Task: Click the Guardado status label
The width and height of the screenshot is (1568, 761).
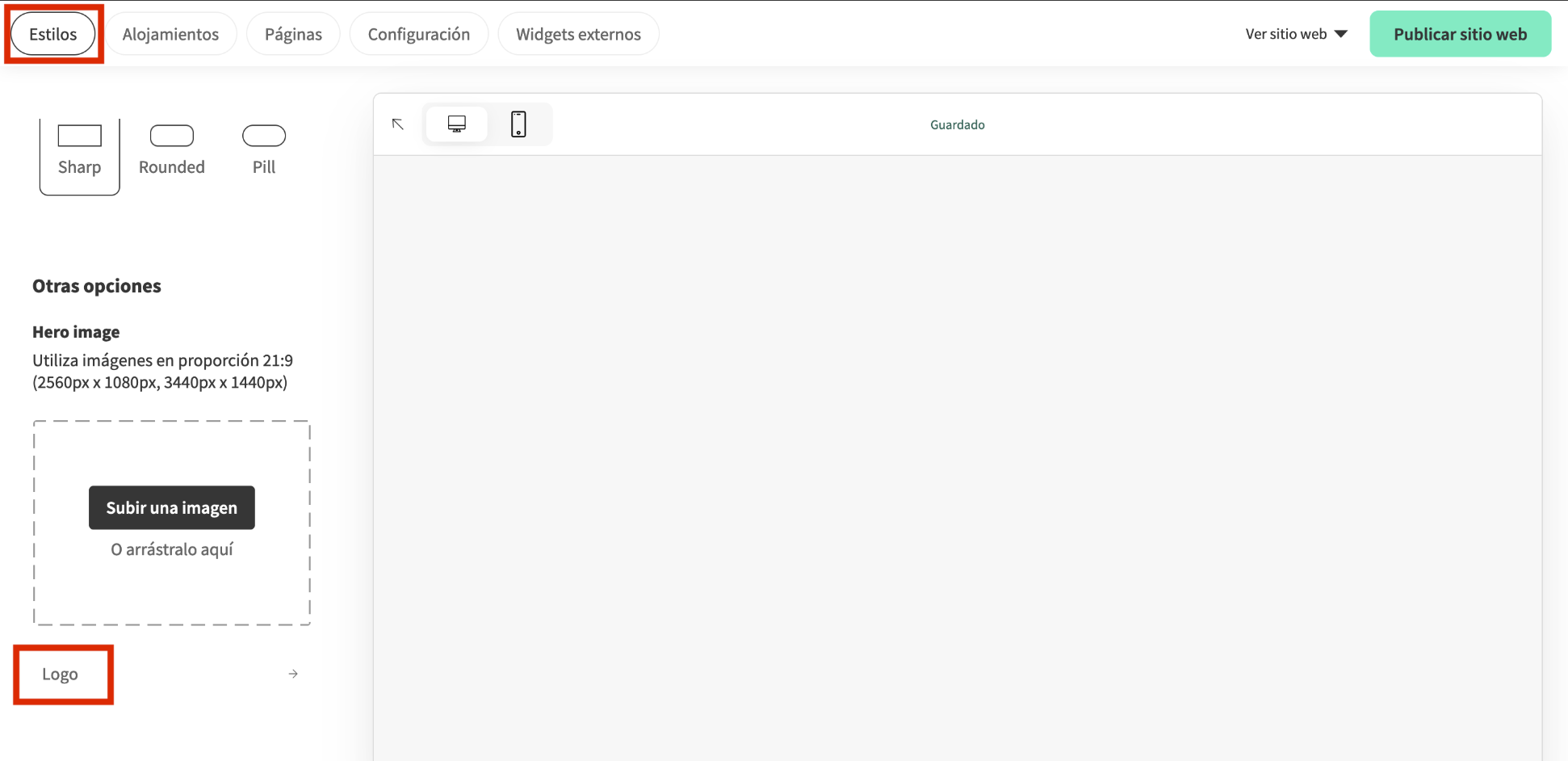Action: [x=957, y=124]
